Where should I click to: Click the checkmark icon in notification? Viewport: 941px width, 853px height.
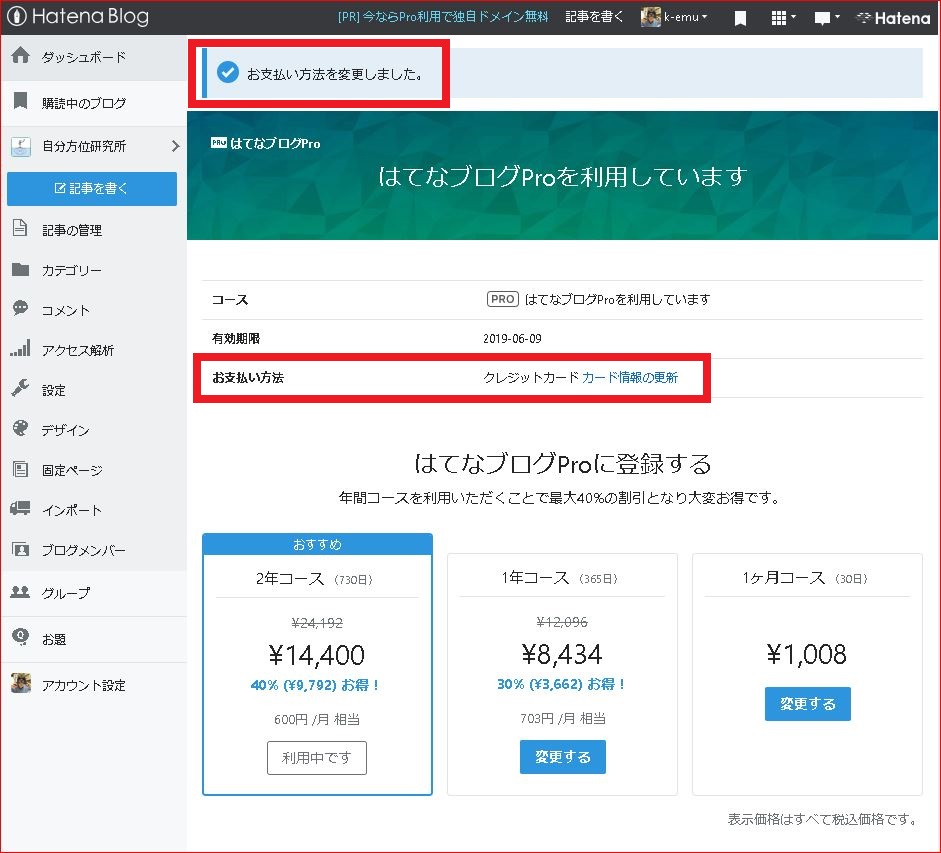click(227, 73)
